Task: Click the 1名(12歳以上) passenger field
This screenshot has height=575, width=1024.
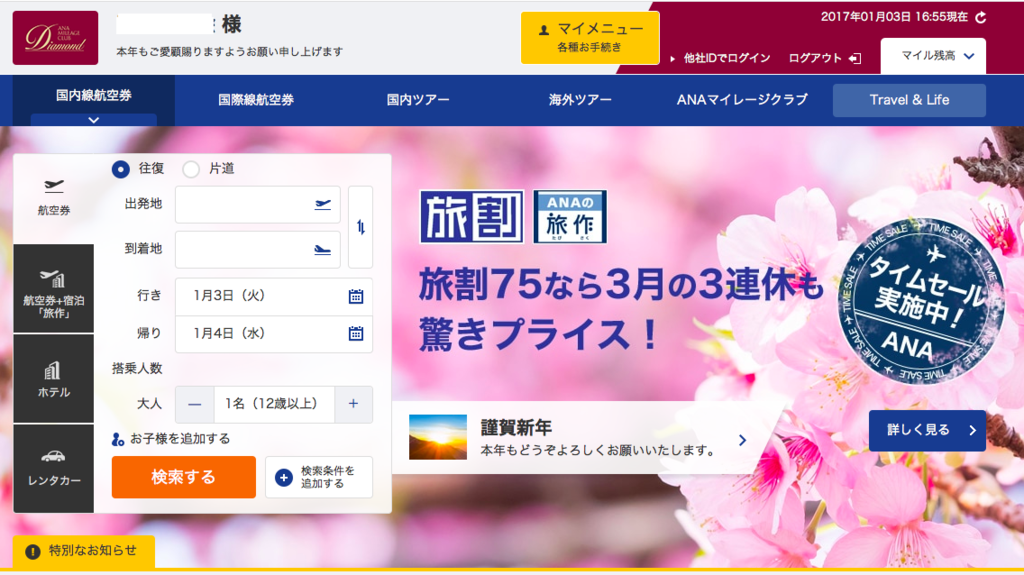Action: pyautogui.click(x=274, y=404)
